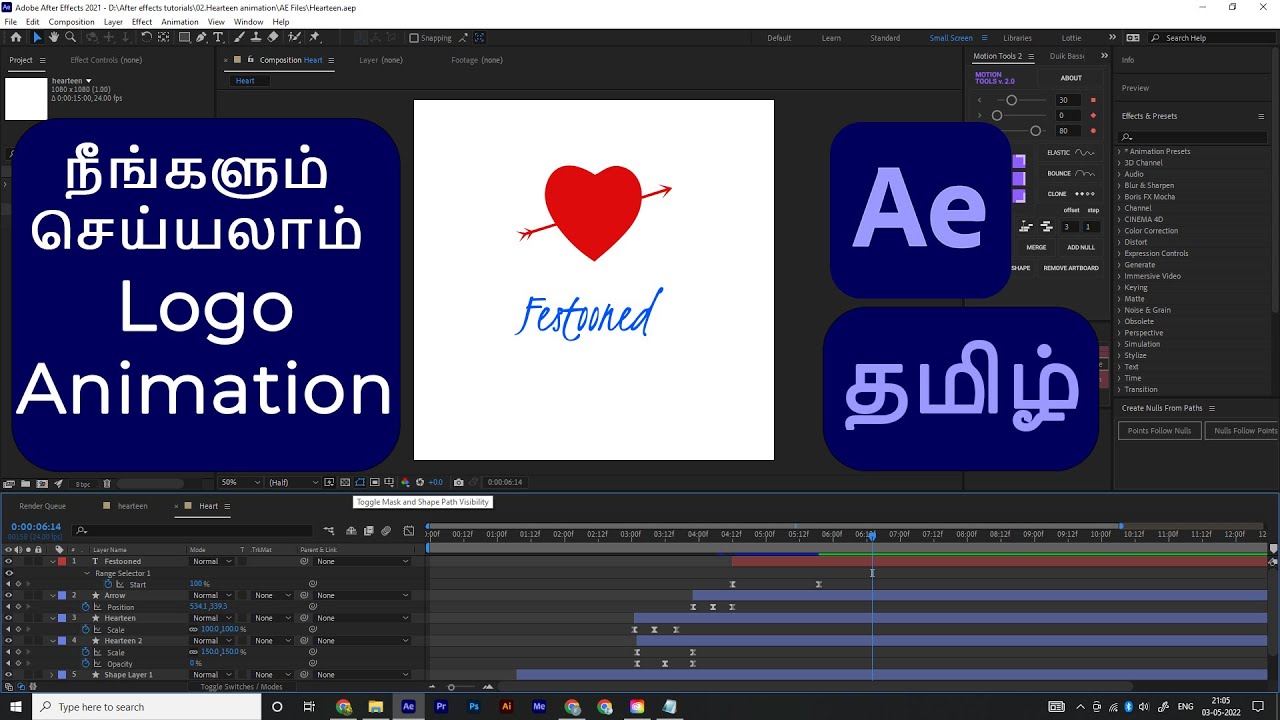Toggle stopwatch for Opacity property
The height and width of the screenshot is (720, 1280).
tap(86, 664)
